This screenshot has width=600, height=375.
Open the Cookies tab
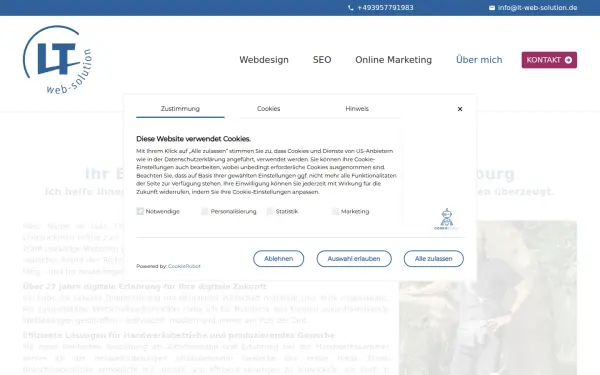[269, 109]
